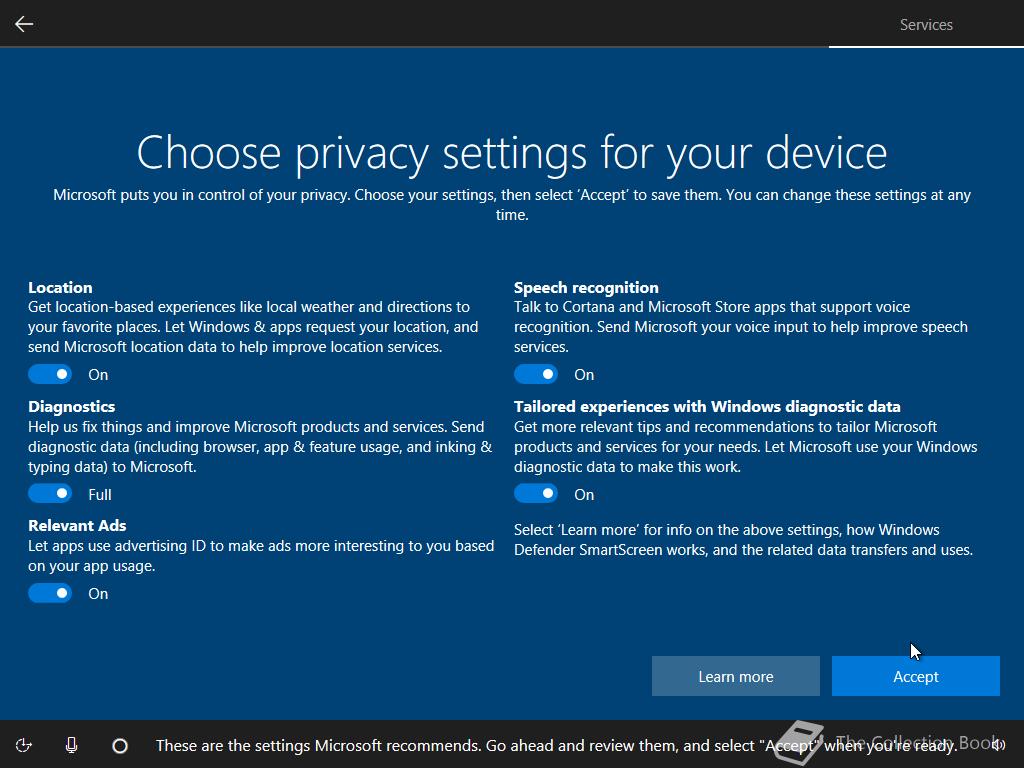Click the On label beside Relevant Ads

coord(98,594)
